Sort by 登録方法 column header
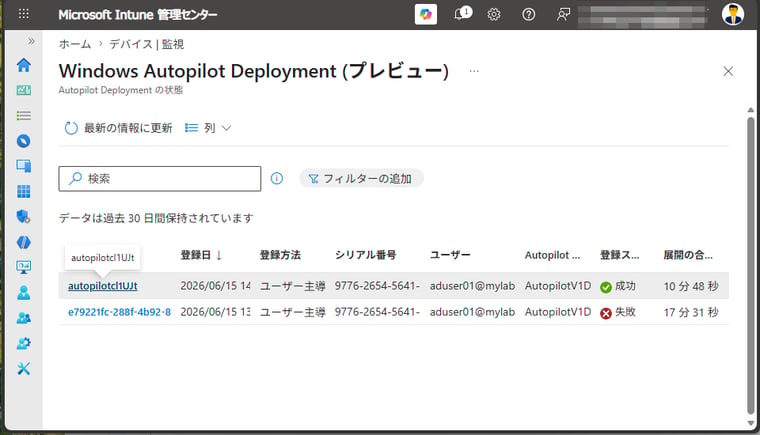The height and width of the screenshot is (435, 760). (280, 255)
